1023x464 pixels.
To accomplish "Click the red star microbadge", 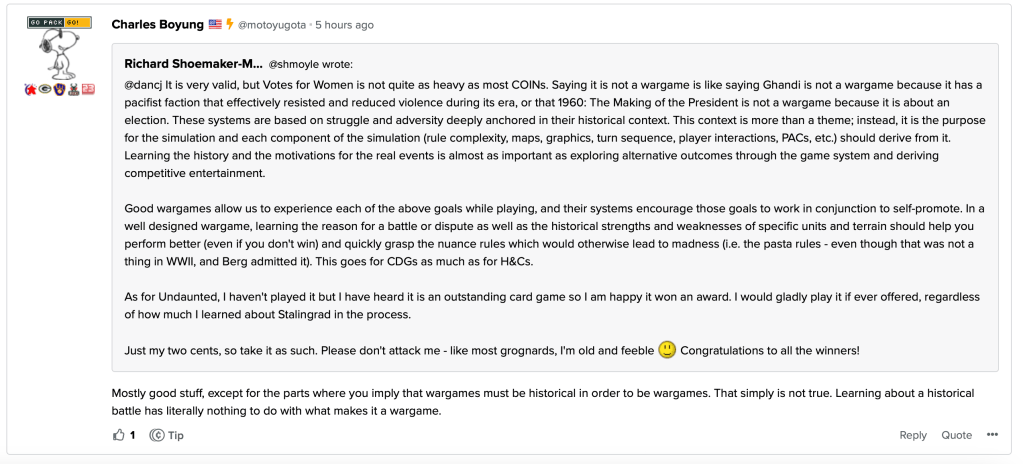I will point(31,90).
